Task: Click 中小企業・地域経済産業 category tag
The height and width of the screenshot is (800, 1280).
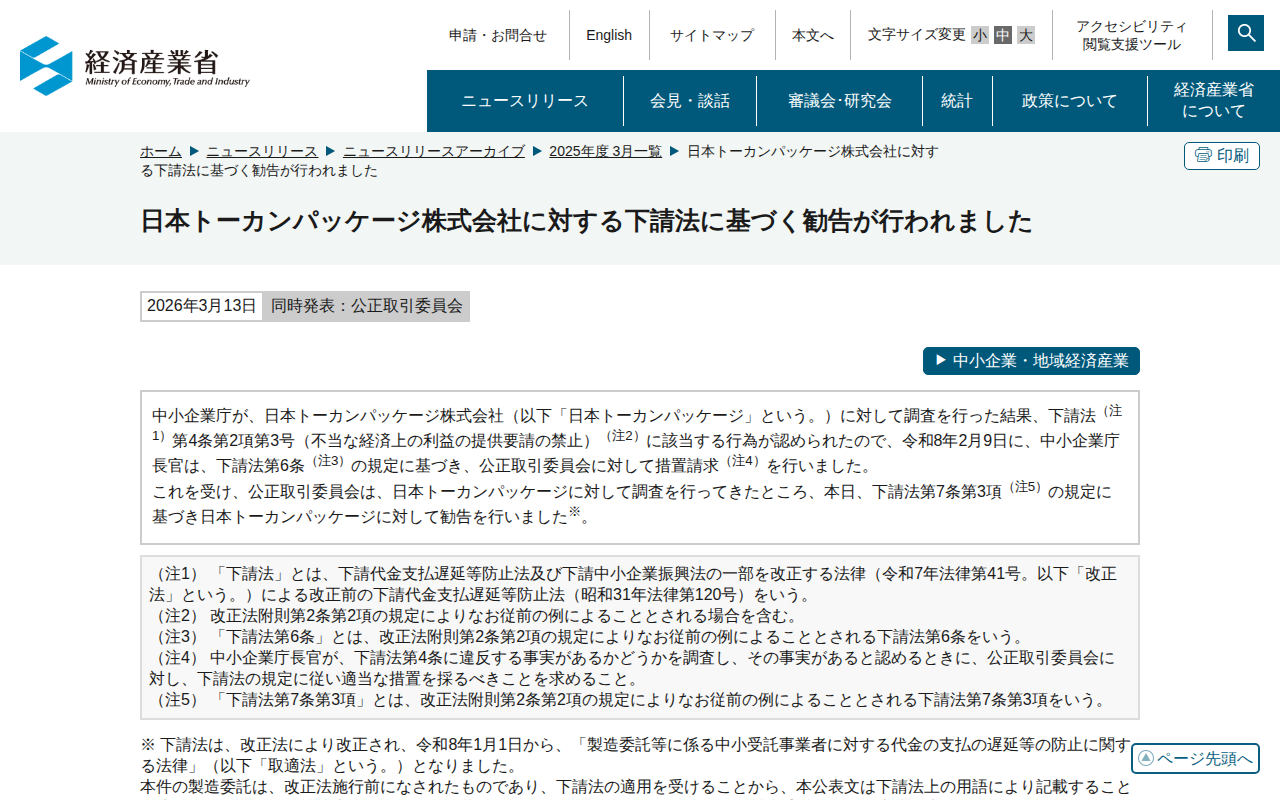Action: [1031, 361]
